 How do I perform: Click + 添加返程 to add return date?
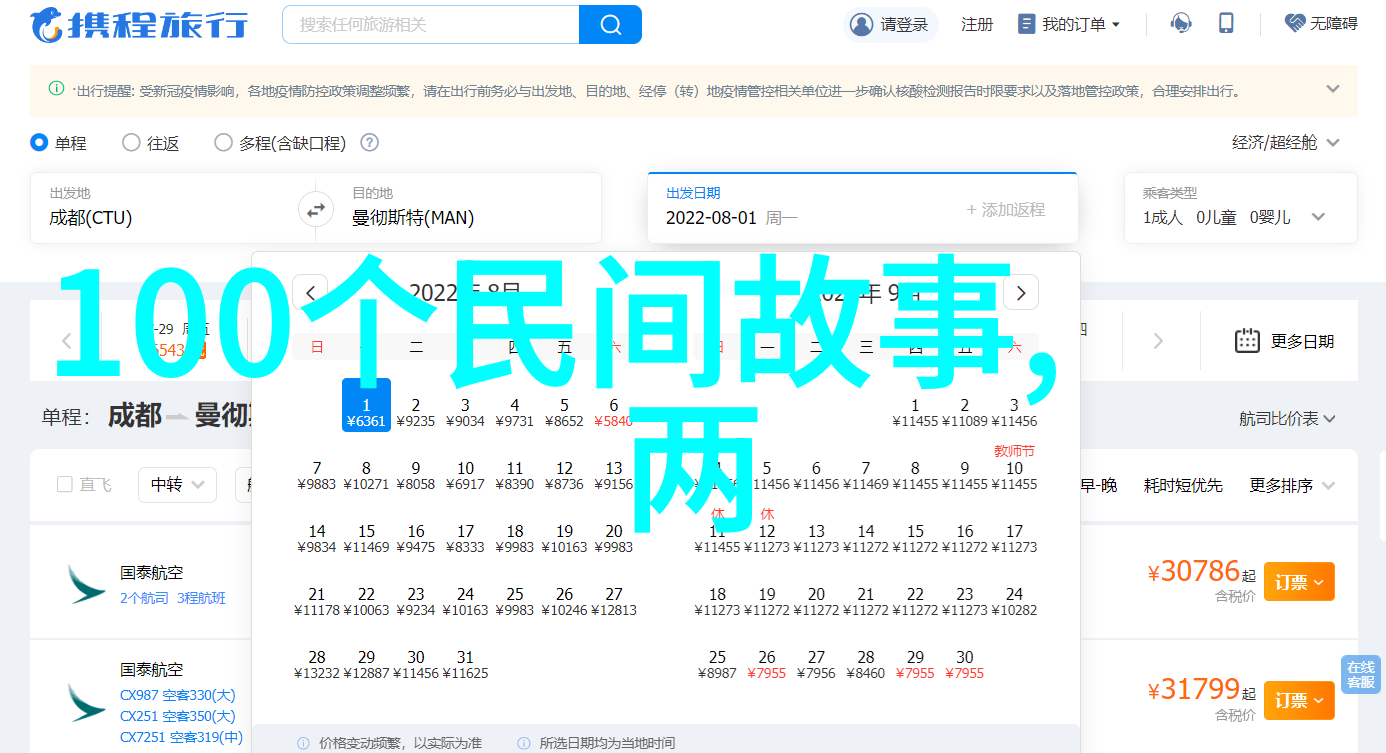[x=1005, y=210]
